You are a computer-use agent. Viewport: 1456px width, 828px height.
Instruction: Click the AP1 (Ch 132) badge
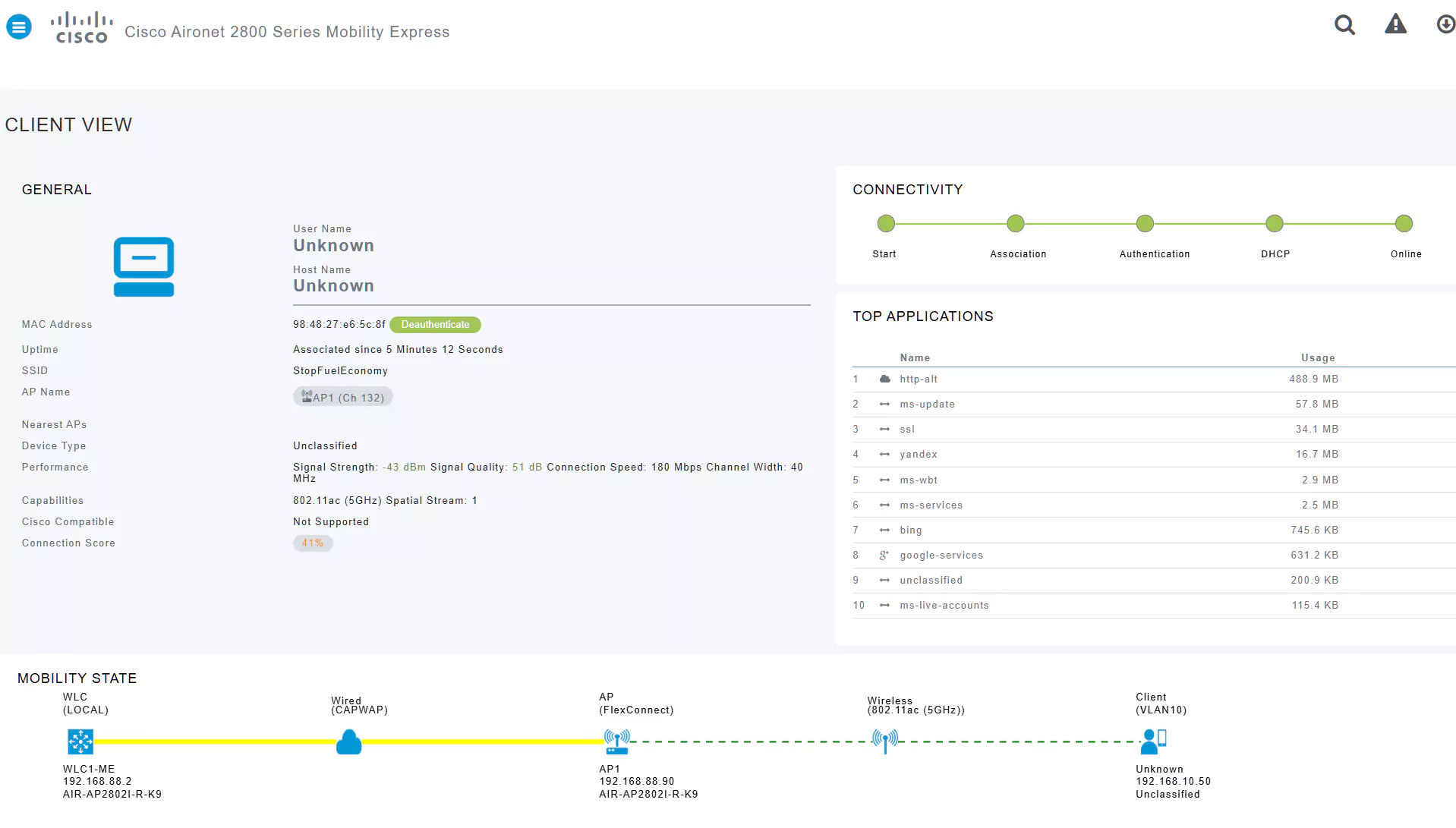pyautogui.click(x=342, y=398)
